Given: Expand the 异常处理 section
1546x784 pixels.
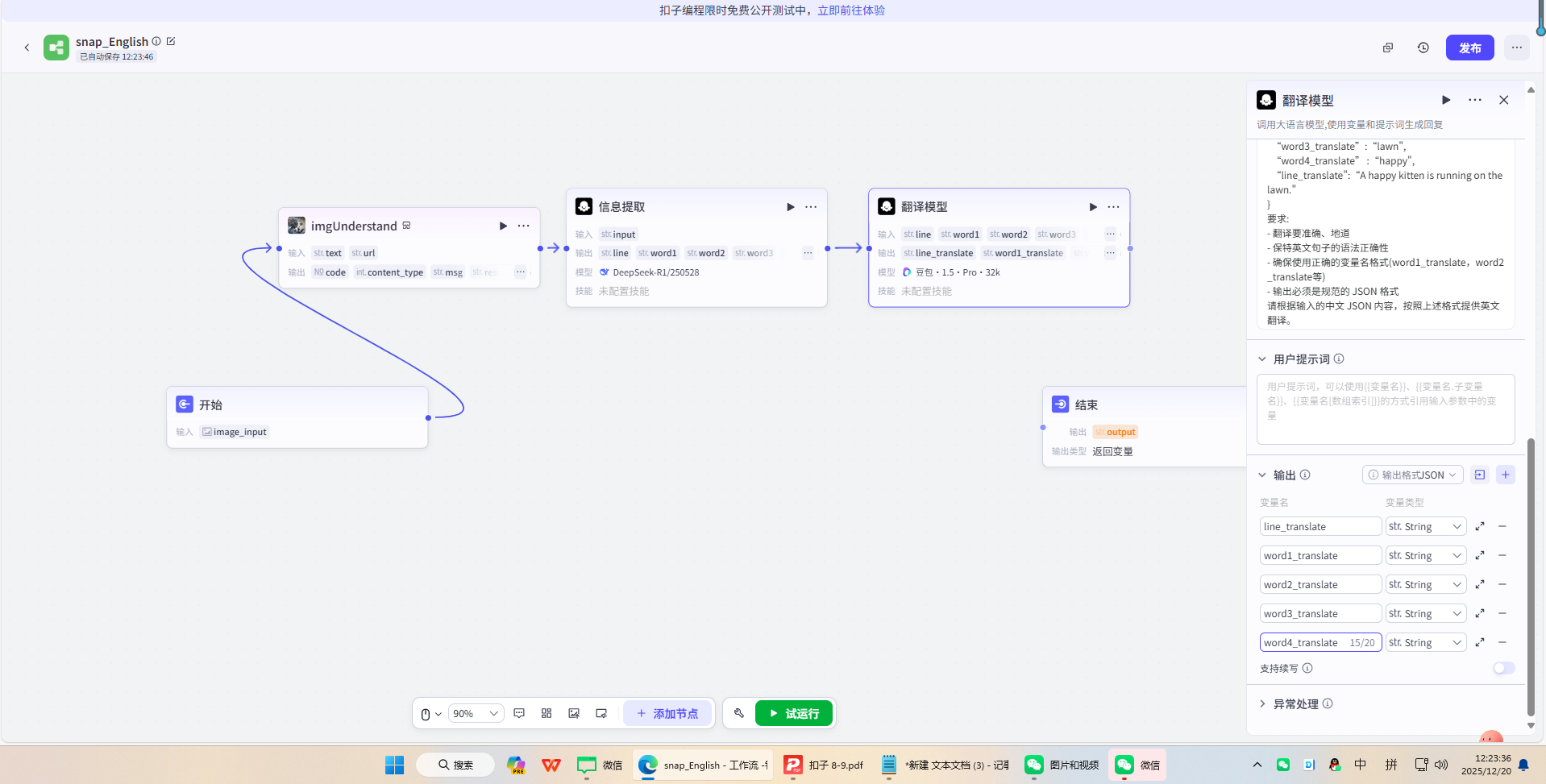Looking at the screenshot, I should click(x=1262, y=704).
